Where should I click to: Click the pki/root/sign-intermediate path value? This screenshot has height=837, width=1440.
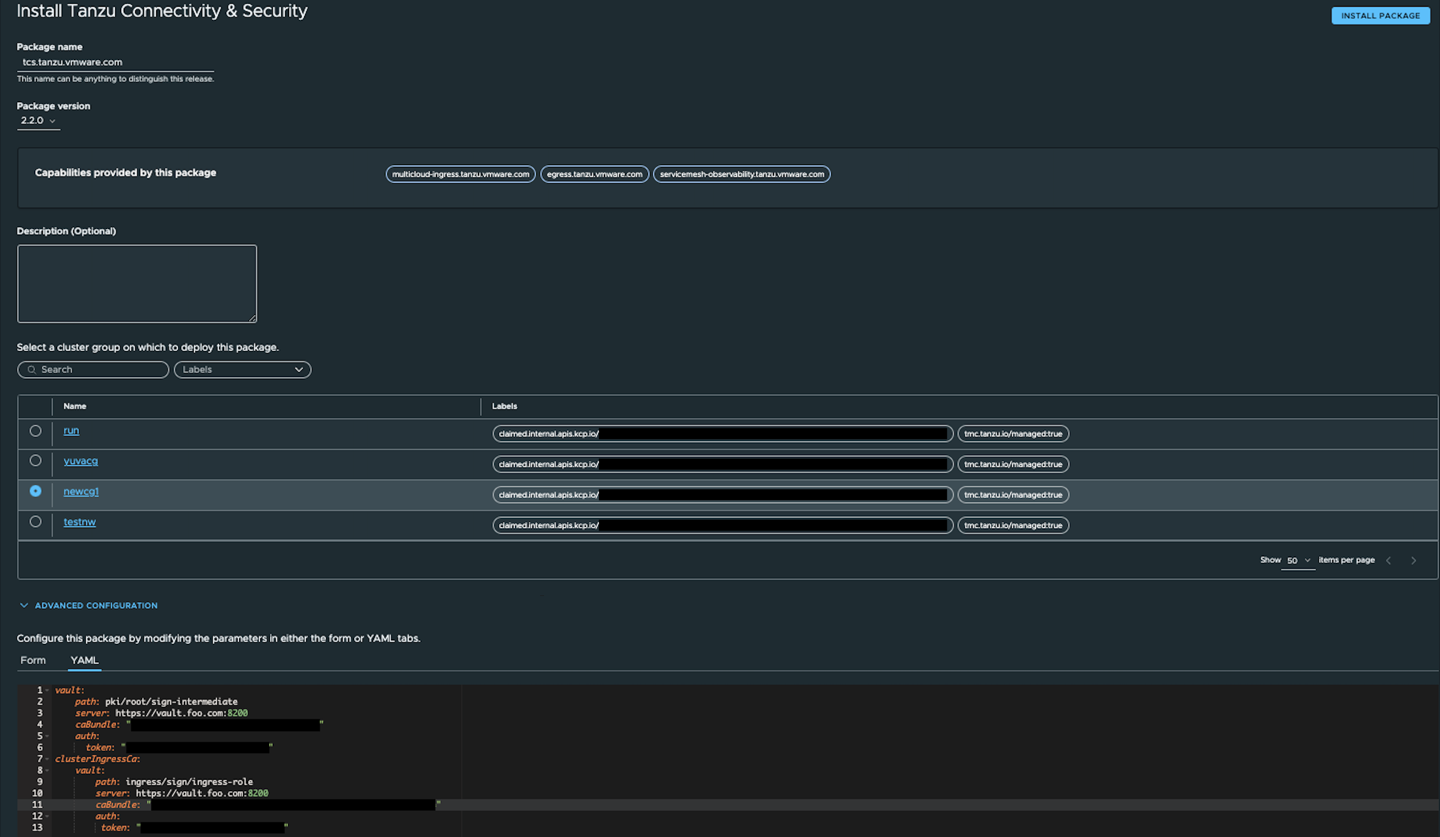tap(171, 702)
